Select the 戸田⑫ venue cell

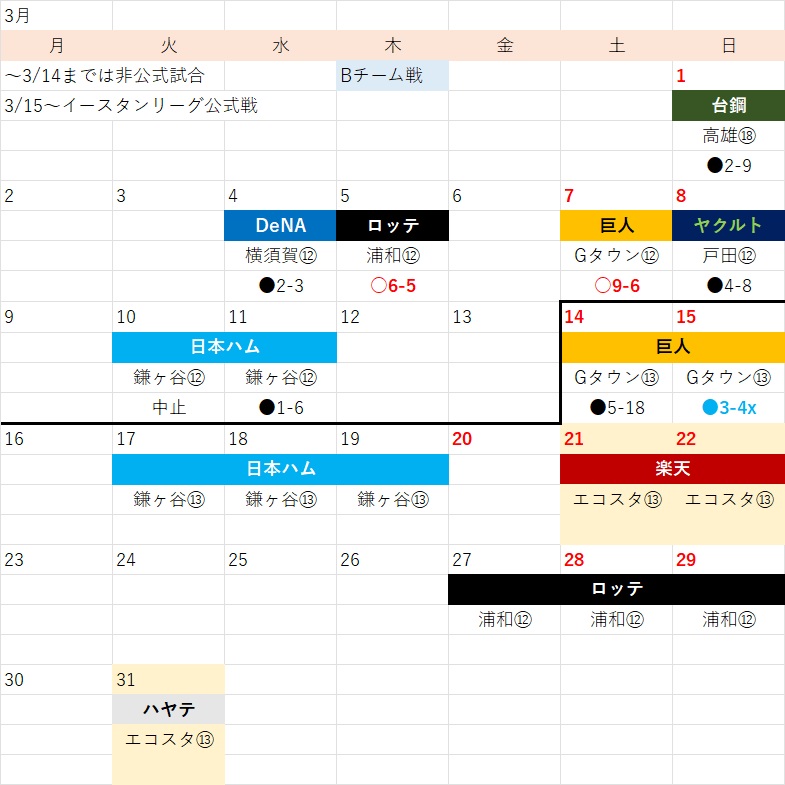(x=728, y=256)
